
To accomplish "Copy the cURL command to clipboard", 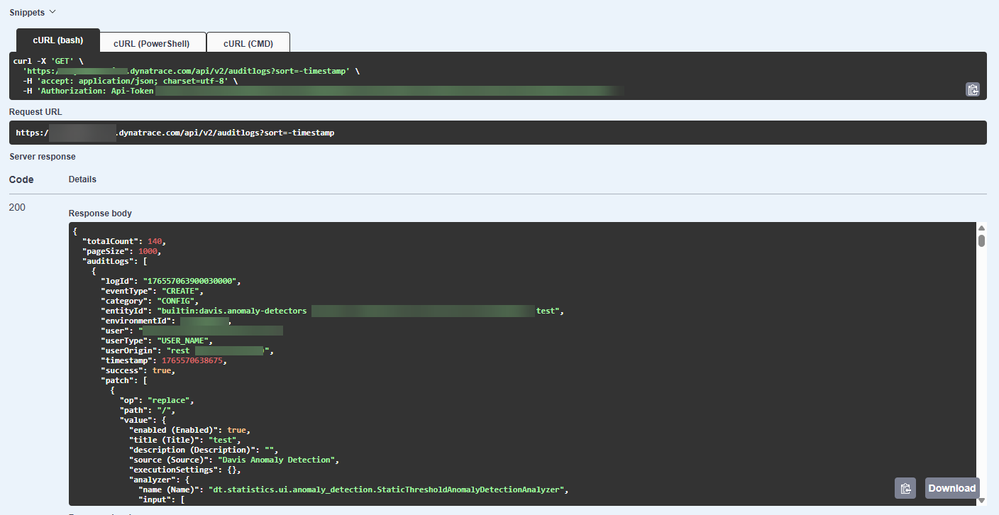I will tap(972, 90).
